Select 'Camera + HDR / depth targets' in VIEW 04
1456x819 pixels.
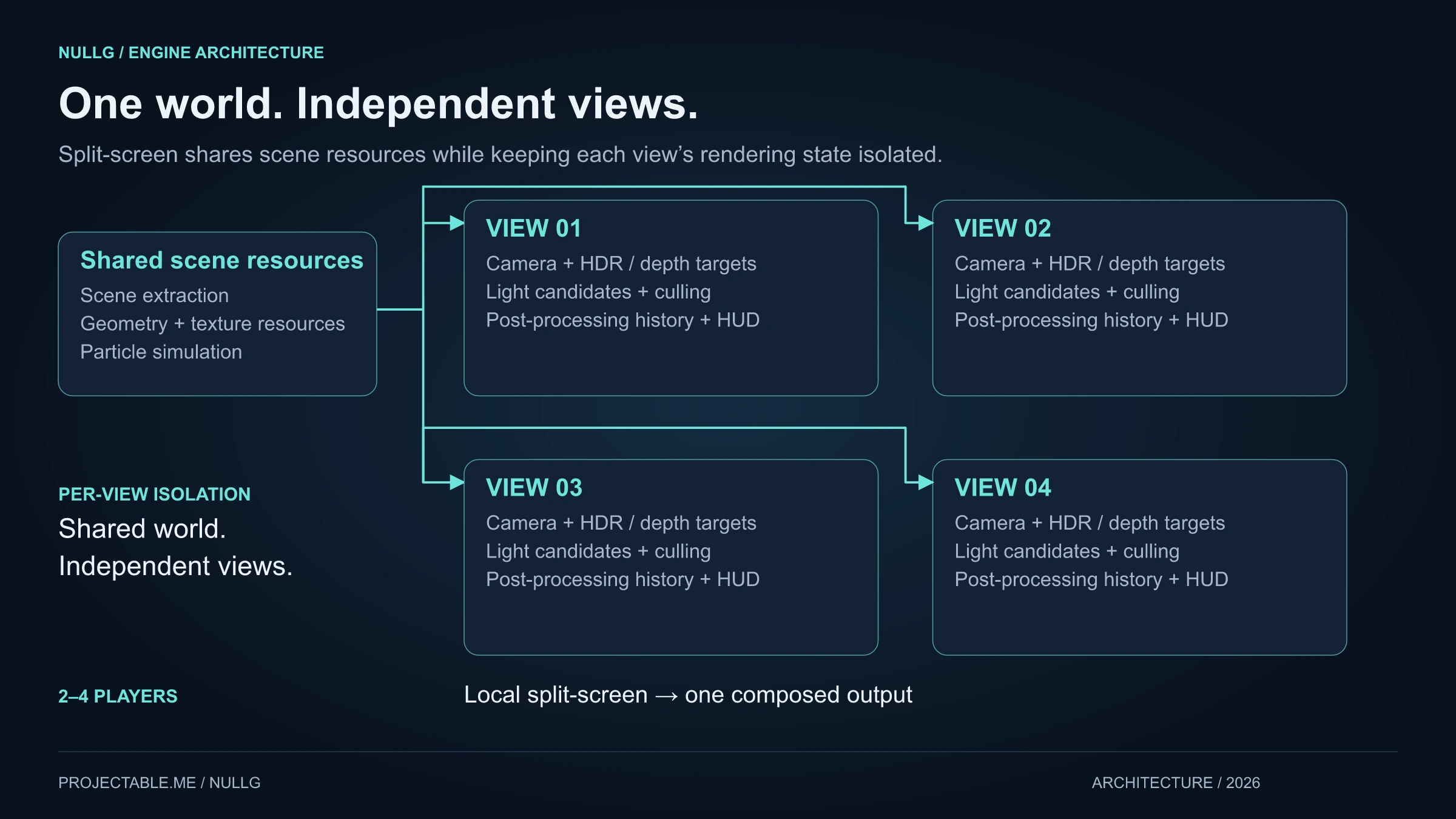click(1090, 523)
